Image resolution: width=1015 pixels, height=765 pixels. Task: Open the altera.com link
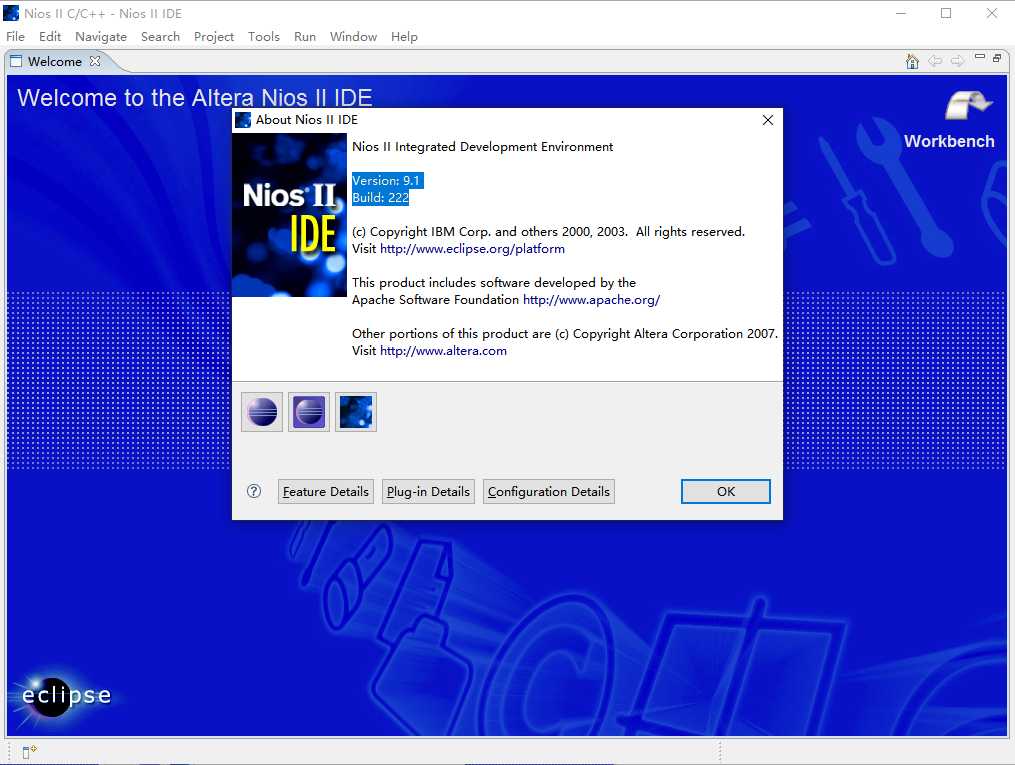click(443, 351)
